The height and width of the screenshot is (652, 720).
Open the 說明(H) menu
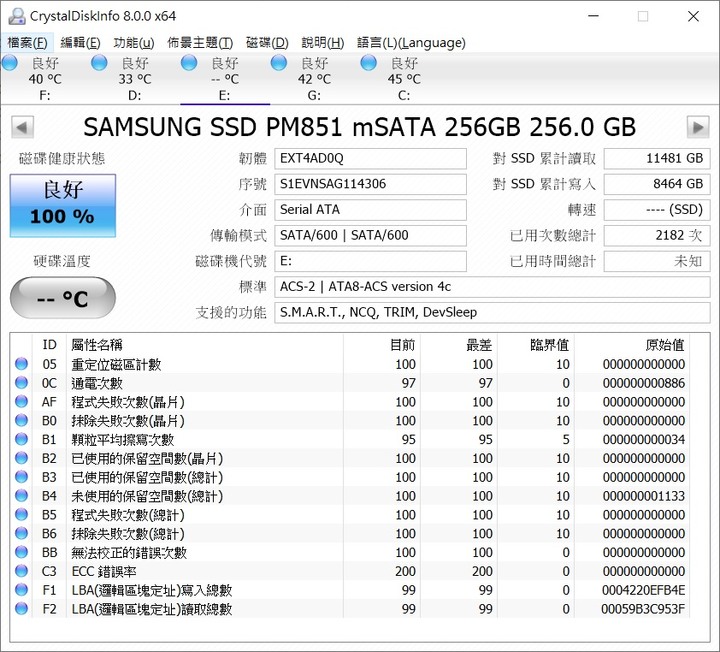(x=322, y=43)
